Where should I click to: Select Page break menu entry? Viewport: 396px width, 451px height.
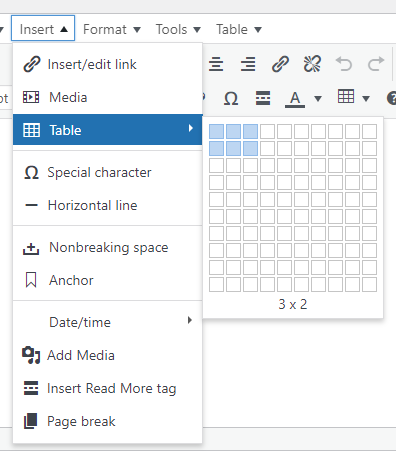(107, 421)
